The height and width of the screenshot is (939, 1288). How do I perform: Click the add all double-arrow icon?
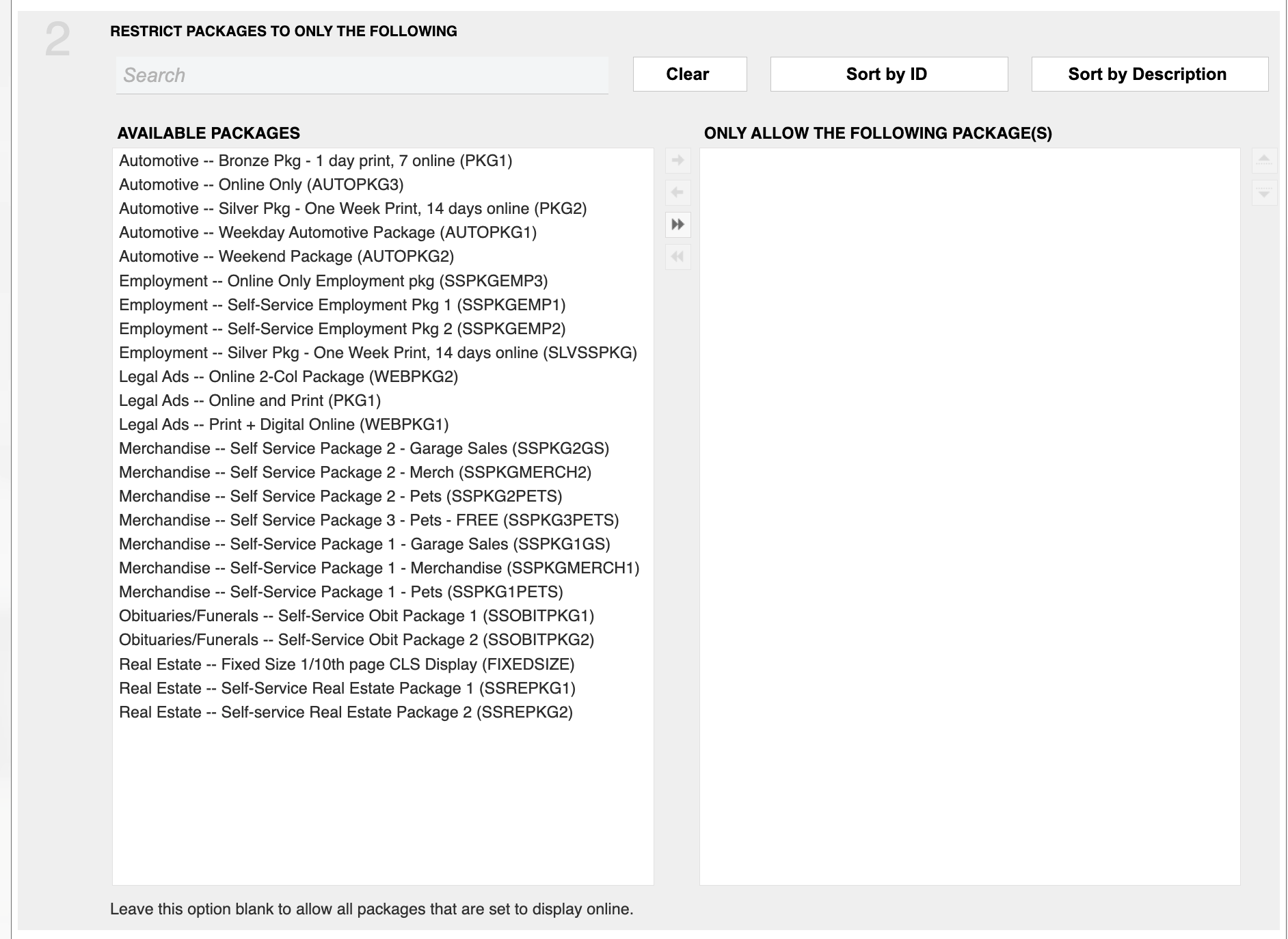[677, 225]
